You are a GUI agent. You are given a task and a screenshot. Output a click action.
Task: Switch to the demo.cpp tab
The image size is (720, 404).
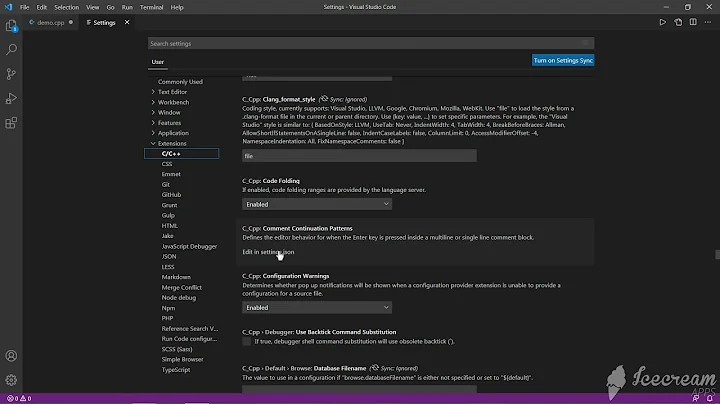coord(51,22)
